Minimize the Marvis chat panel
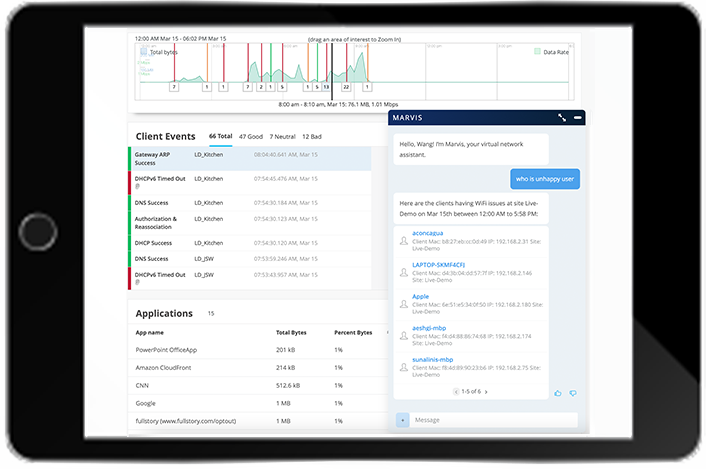This screenshot has width=706, height=469. coord(578,117)
